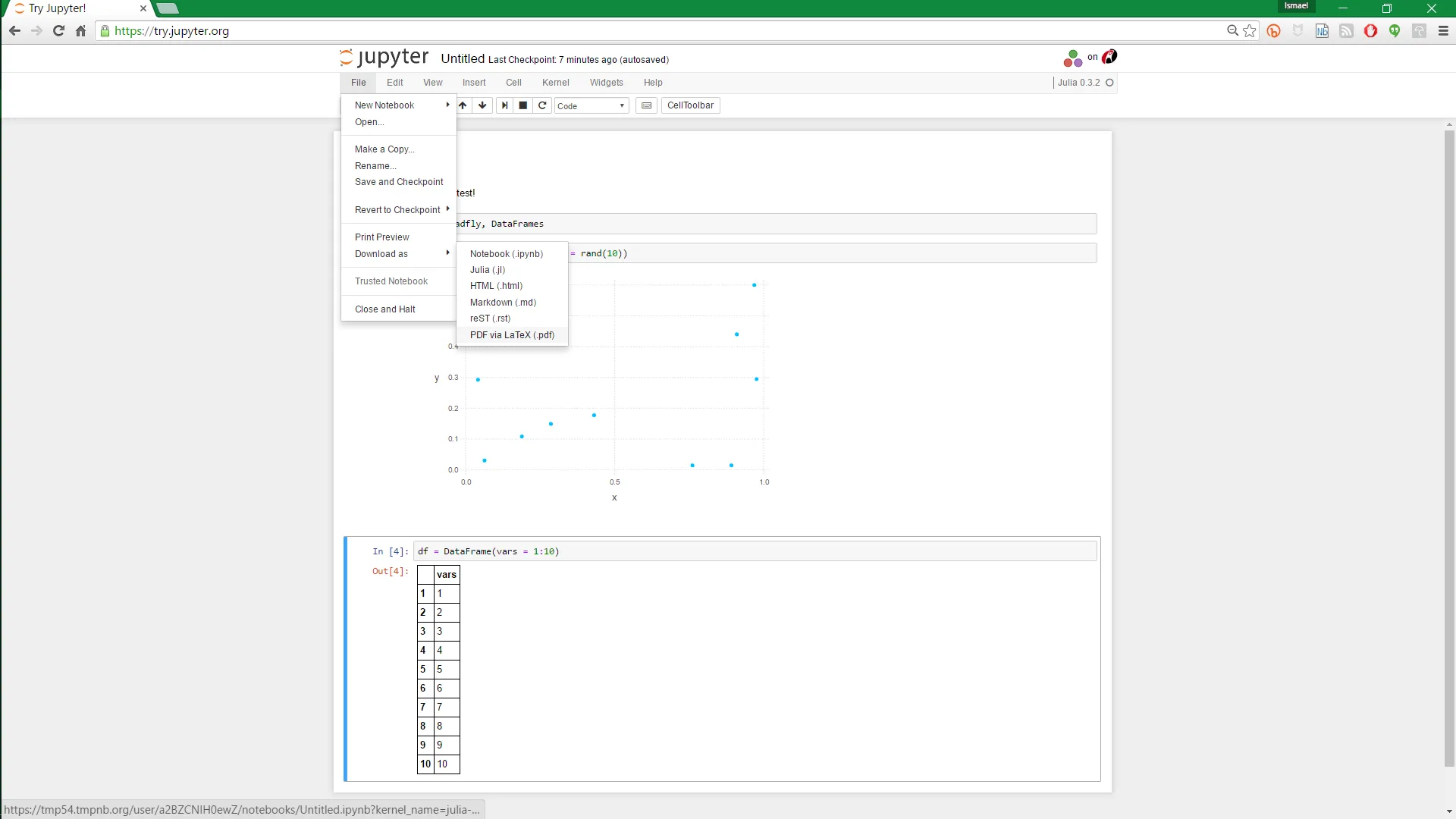The width and height of the screenshot is (1456, 819).
Task: Open the Code cell type dropdown
Action: (x=591, y=106)
